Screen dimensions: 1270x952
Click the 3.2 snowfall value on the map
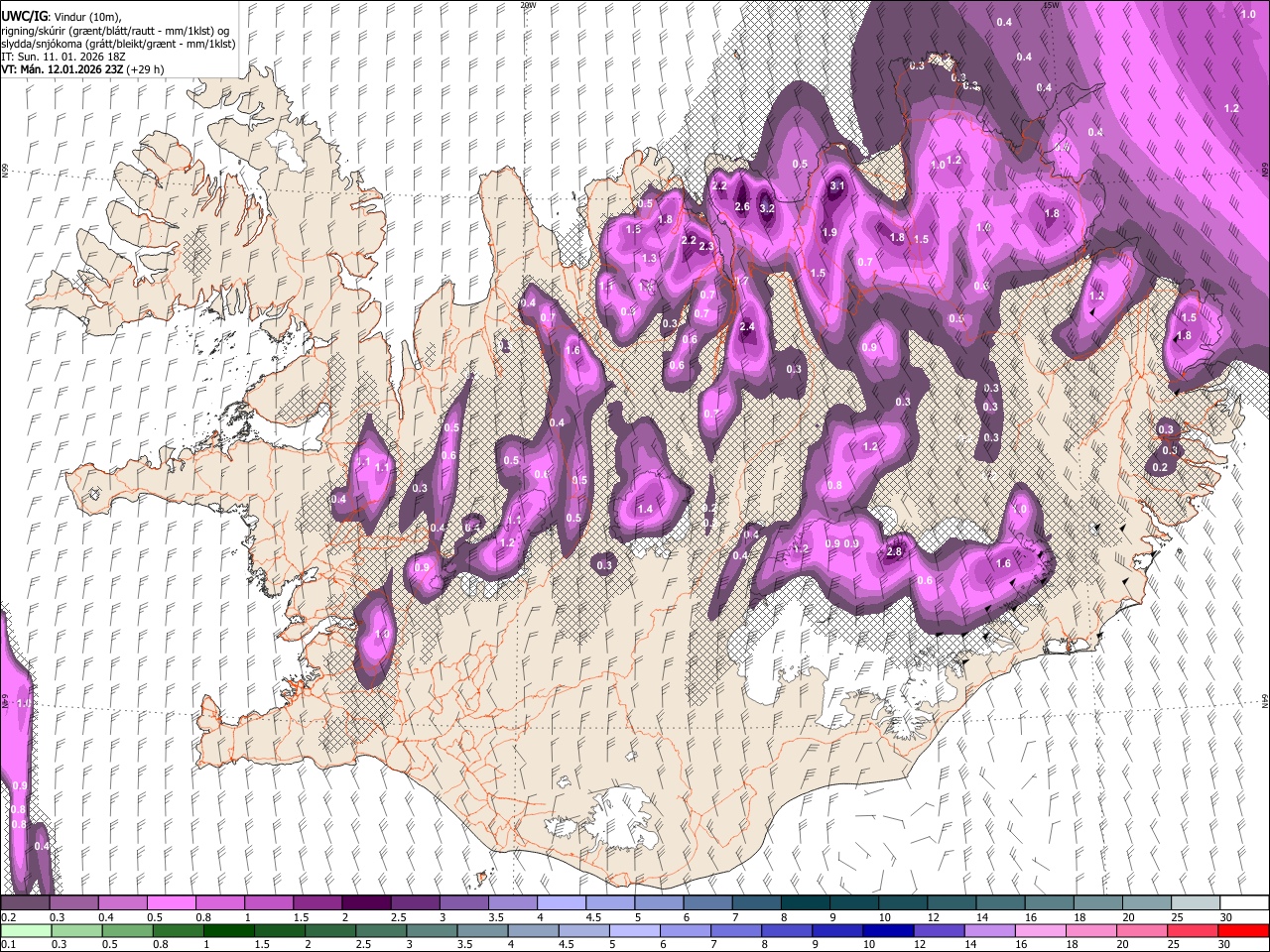pyautogui.click(x=767, y=208)
